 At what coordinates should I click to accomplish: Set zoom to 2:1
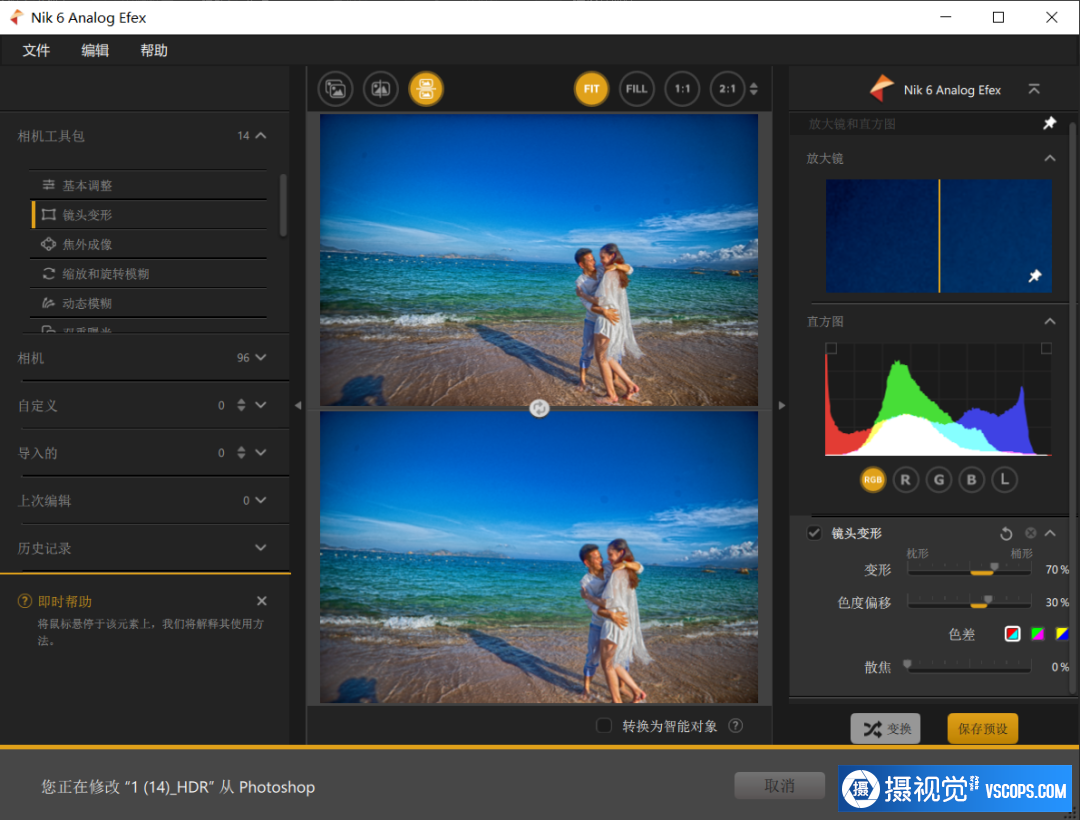(727, 89)
